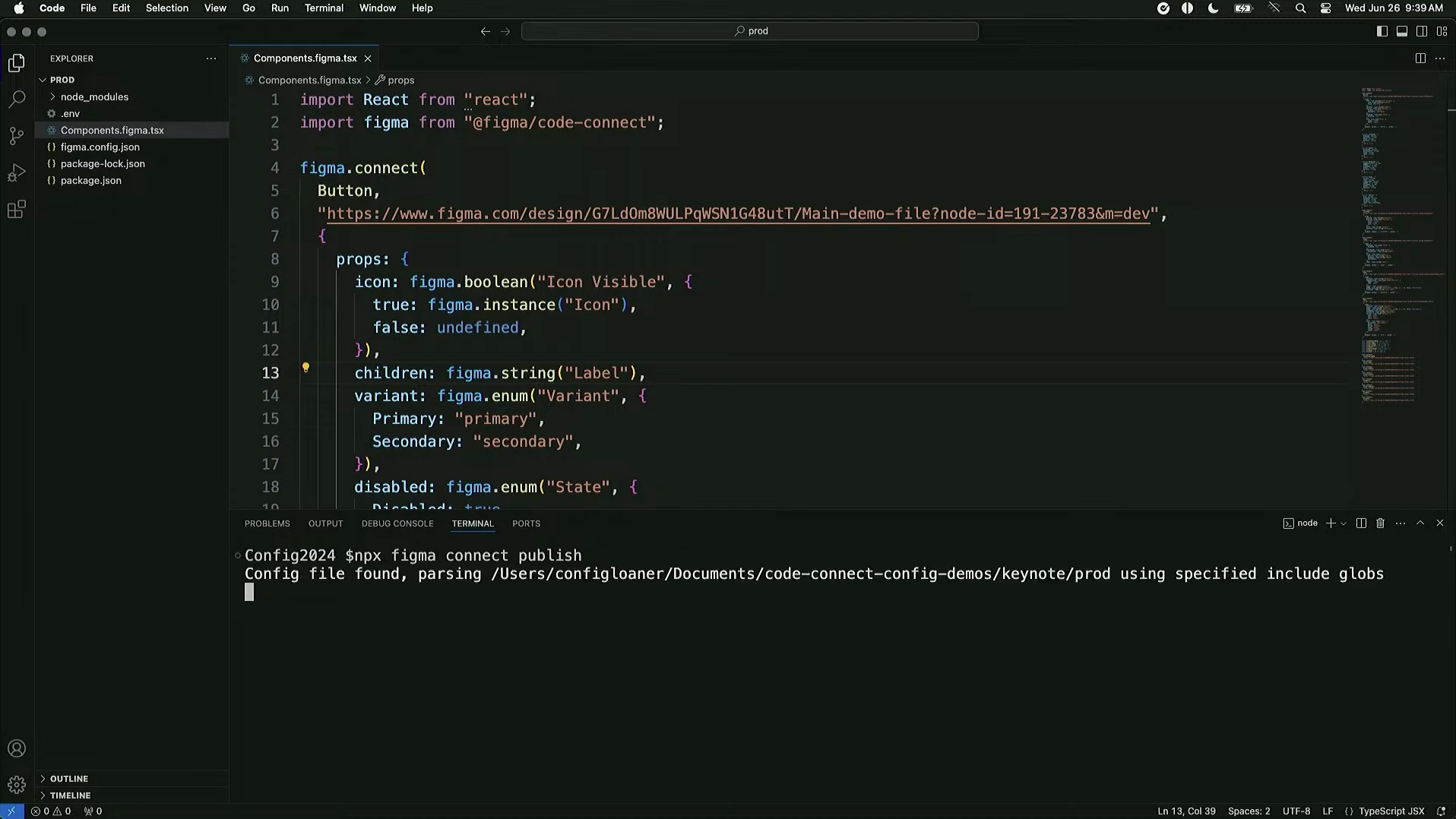Image resolution: width=1456 pixels, height=819 pixels.
Task: Click the remote window indicator in status bar
Action: click(x=11, y=811)
